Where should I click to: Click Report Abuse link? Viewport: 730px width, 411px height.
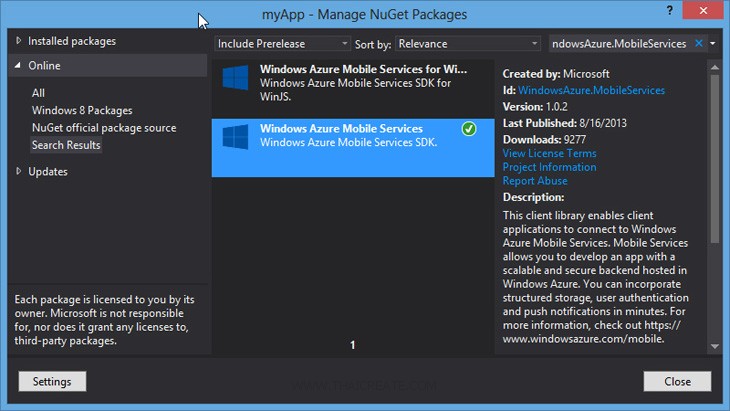pos(535,181)
